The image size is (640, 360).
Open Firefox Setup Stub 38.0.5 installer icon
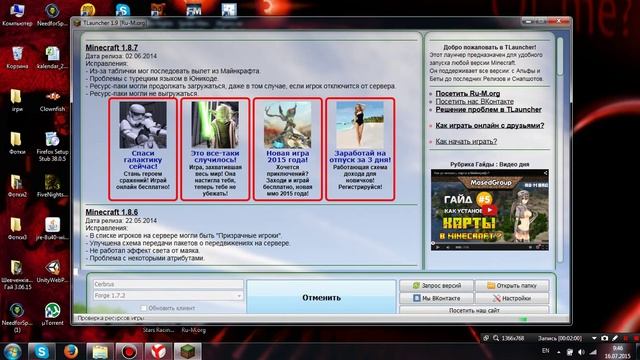coord(52,146)
